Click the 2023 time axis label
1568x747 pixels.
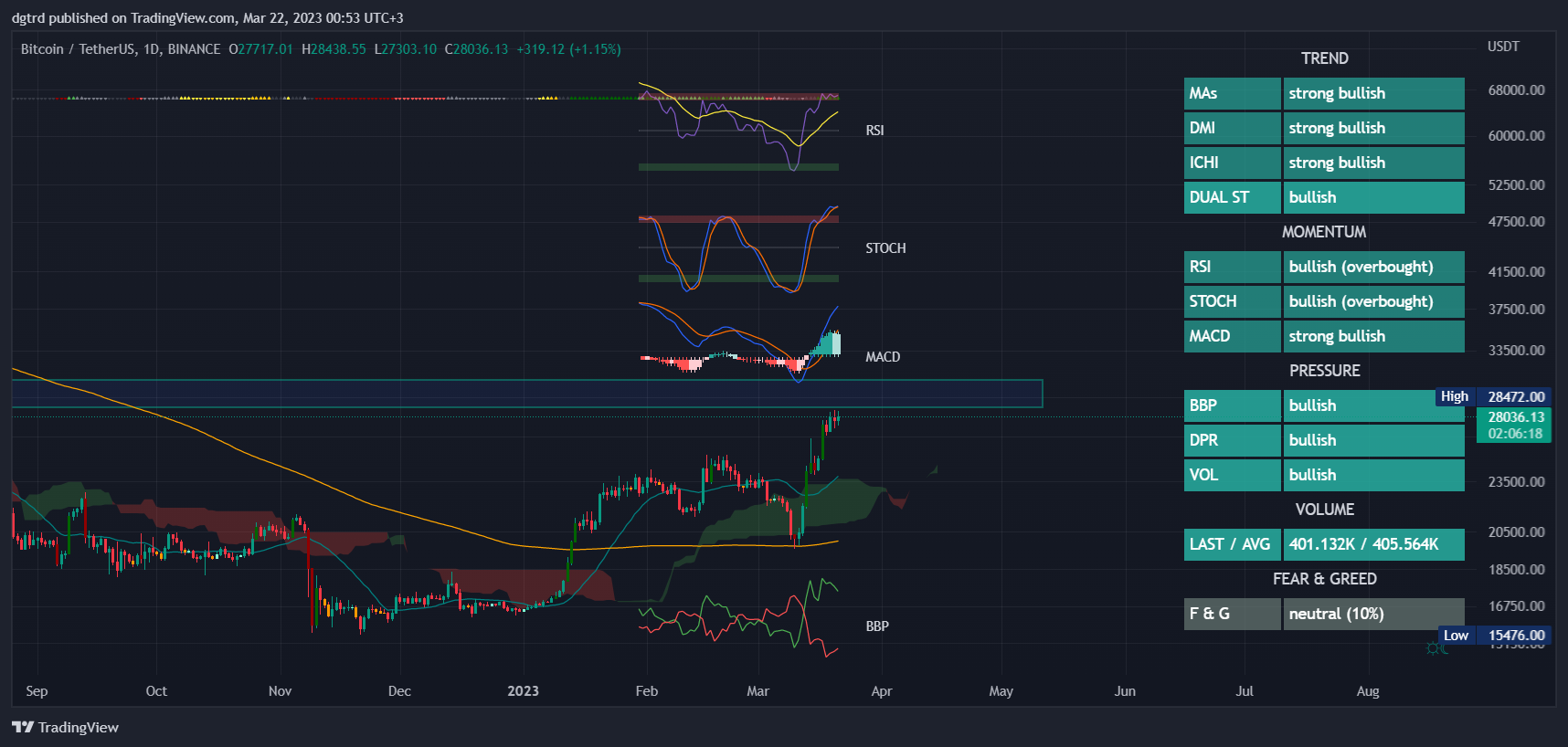point(523,691)
